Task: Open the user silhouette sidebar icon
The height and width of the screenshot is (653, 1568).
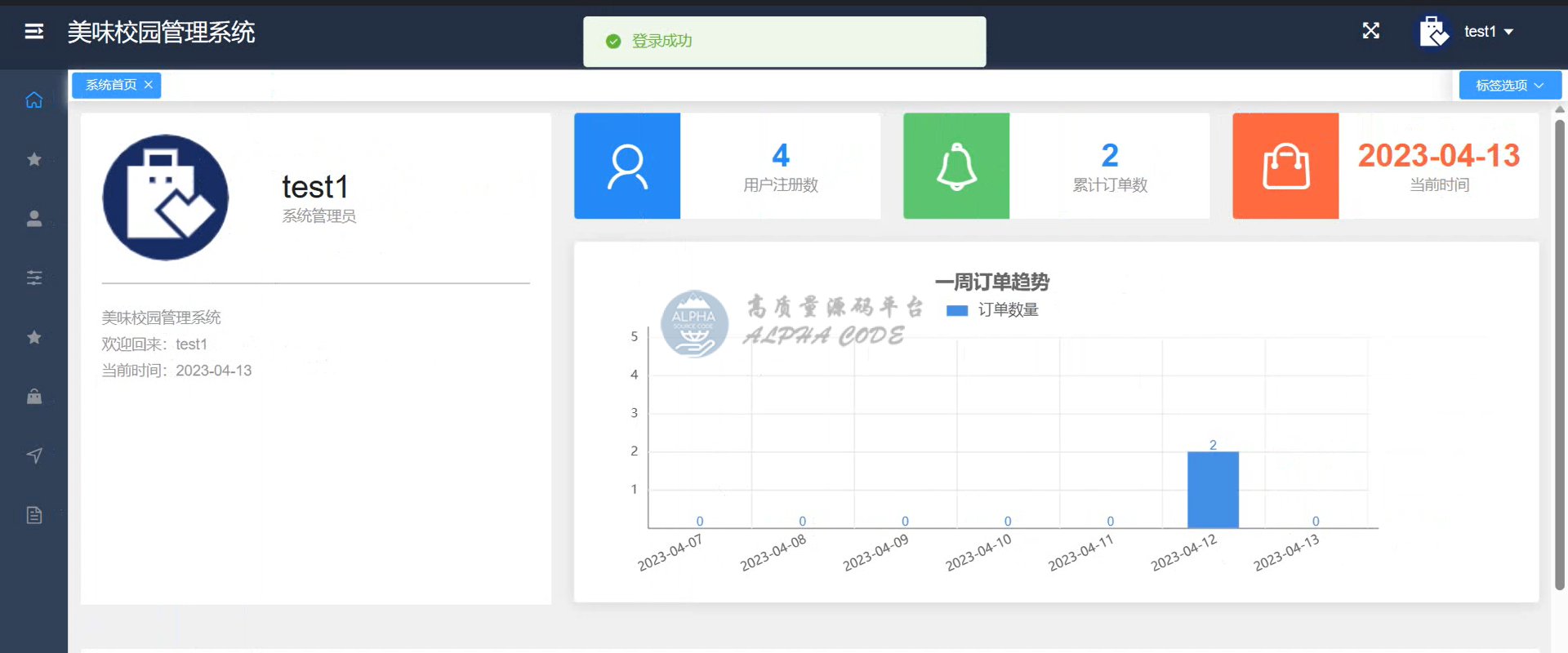Action: click(x=33, y=219)
